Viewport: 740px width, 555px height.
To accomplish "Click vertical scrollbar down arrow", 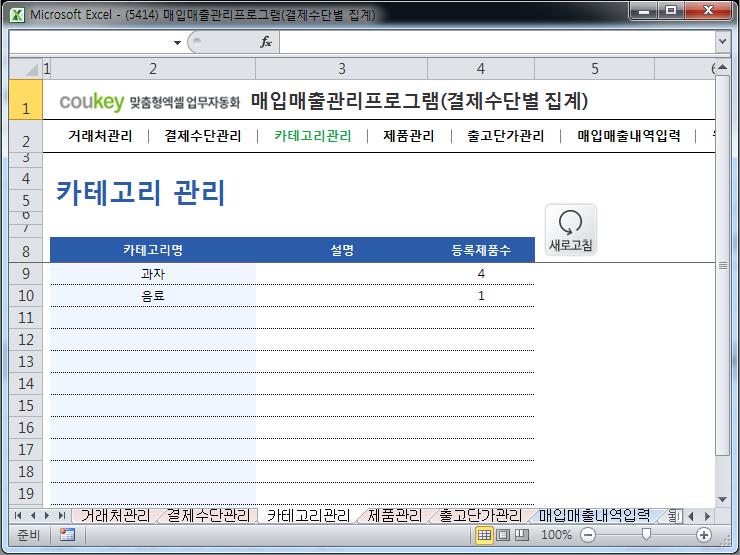I will tap(722, 499).
